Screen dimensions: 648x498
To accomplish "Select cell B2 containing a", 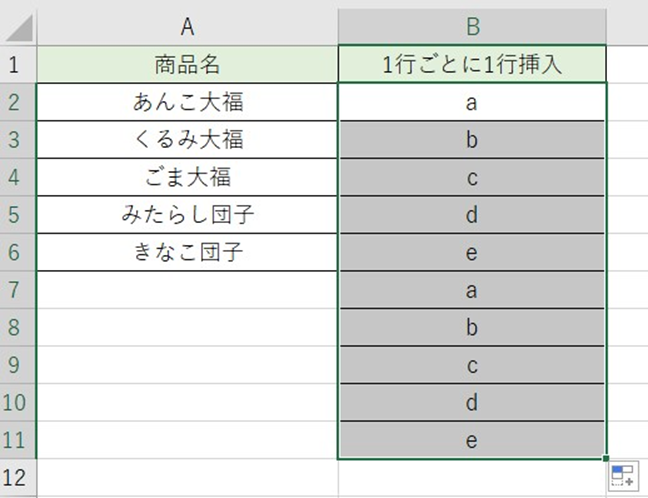I will pyautogui.click(x=472, y=102).
